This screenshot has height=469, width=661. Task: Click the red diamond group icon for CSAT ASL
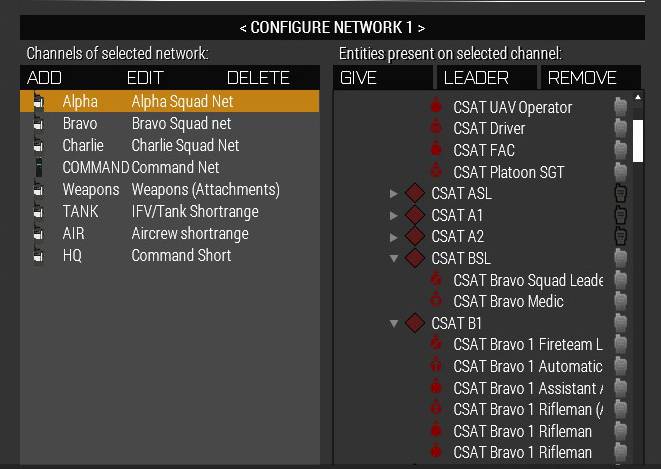pyautogui.click(x=415, y=193)
